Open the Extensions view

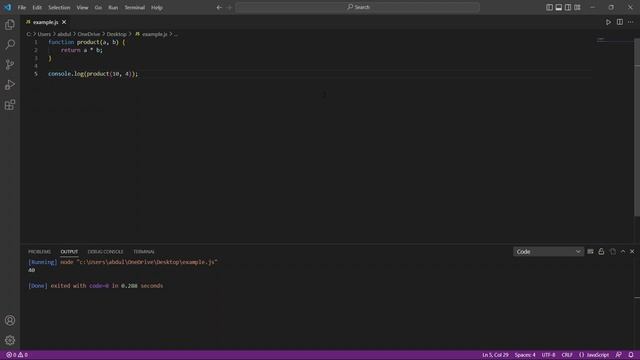pyautogui.click(x=10, y=105)
